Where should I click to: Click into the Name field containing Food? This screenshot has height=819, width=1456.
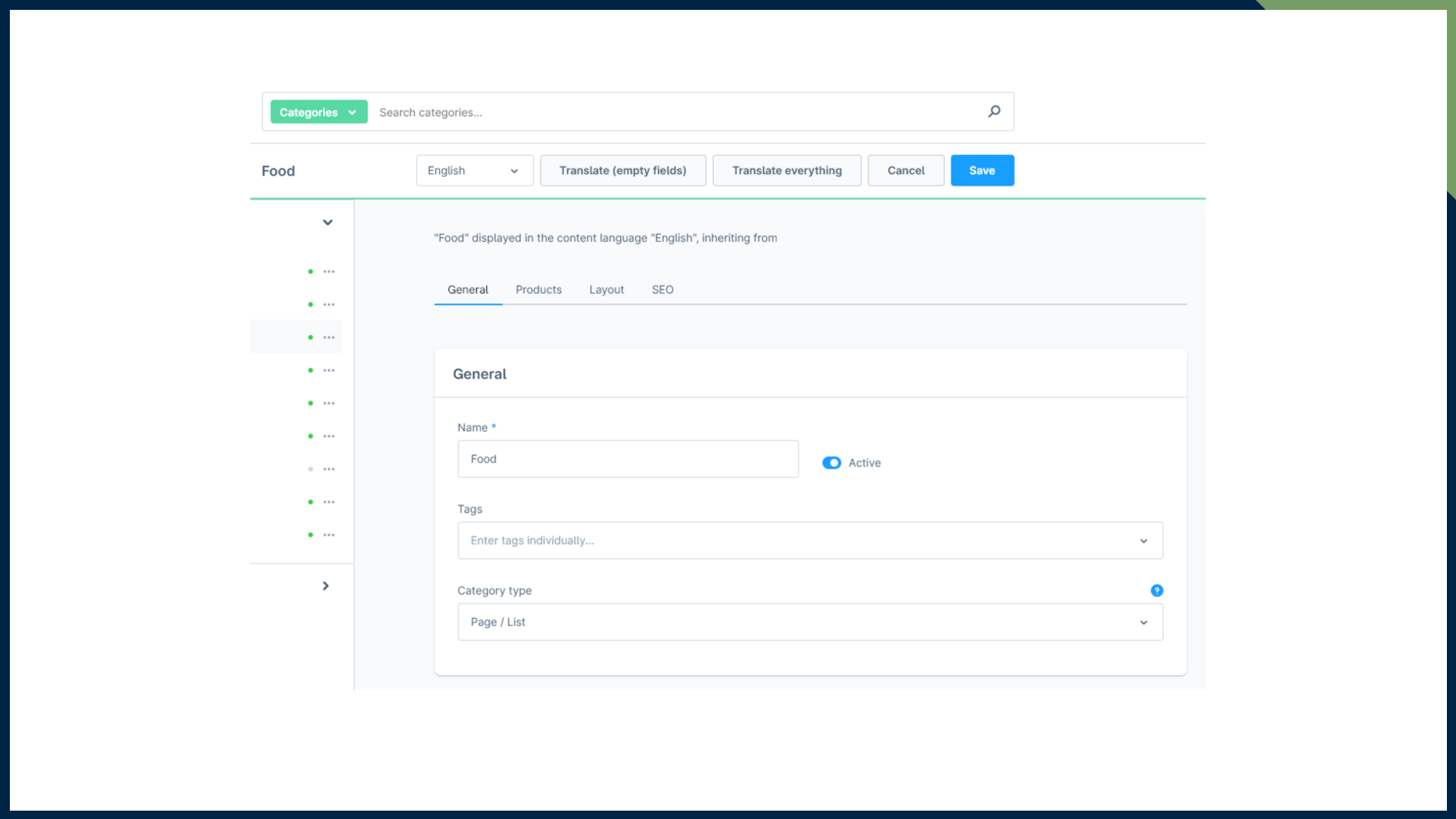coord(627,459)
